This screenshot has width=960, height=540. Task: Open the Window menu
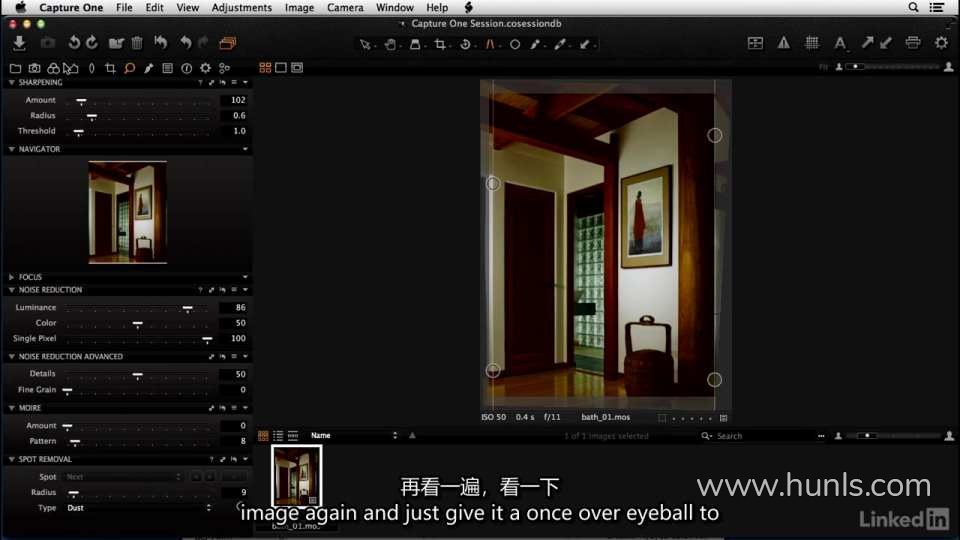coord(395,7)
